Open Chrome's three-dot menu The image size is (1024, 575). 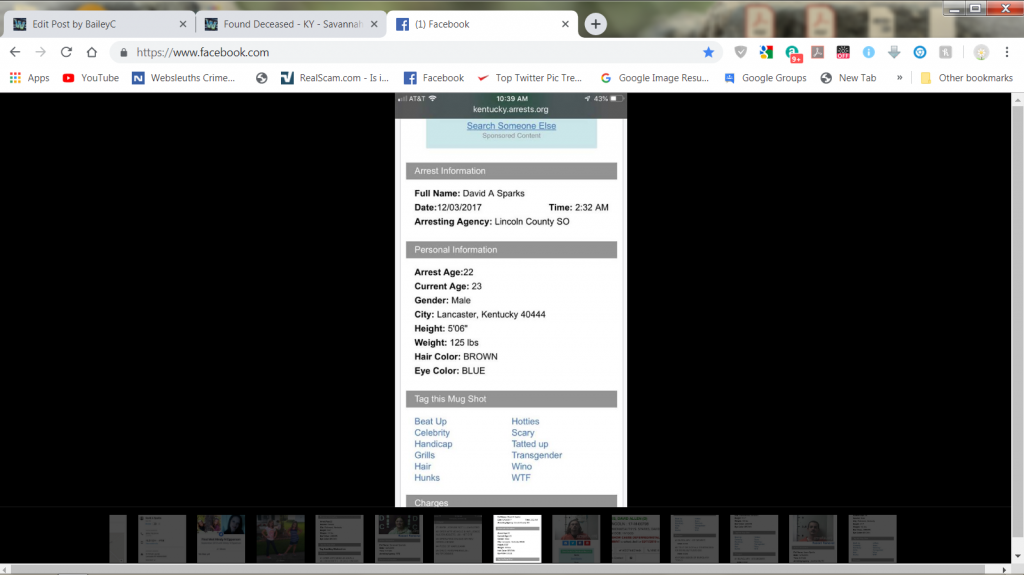[x=1008, y=52]
